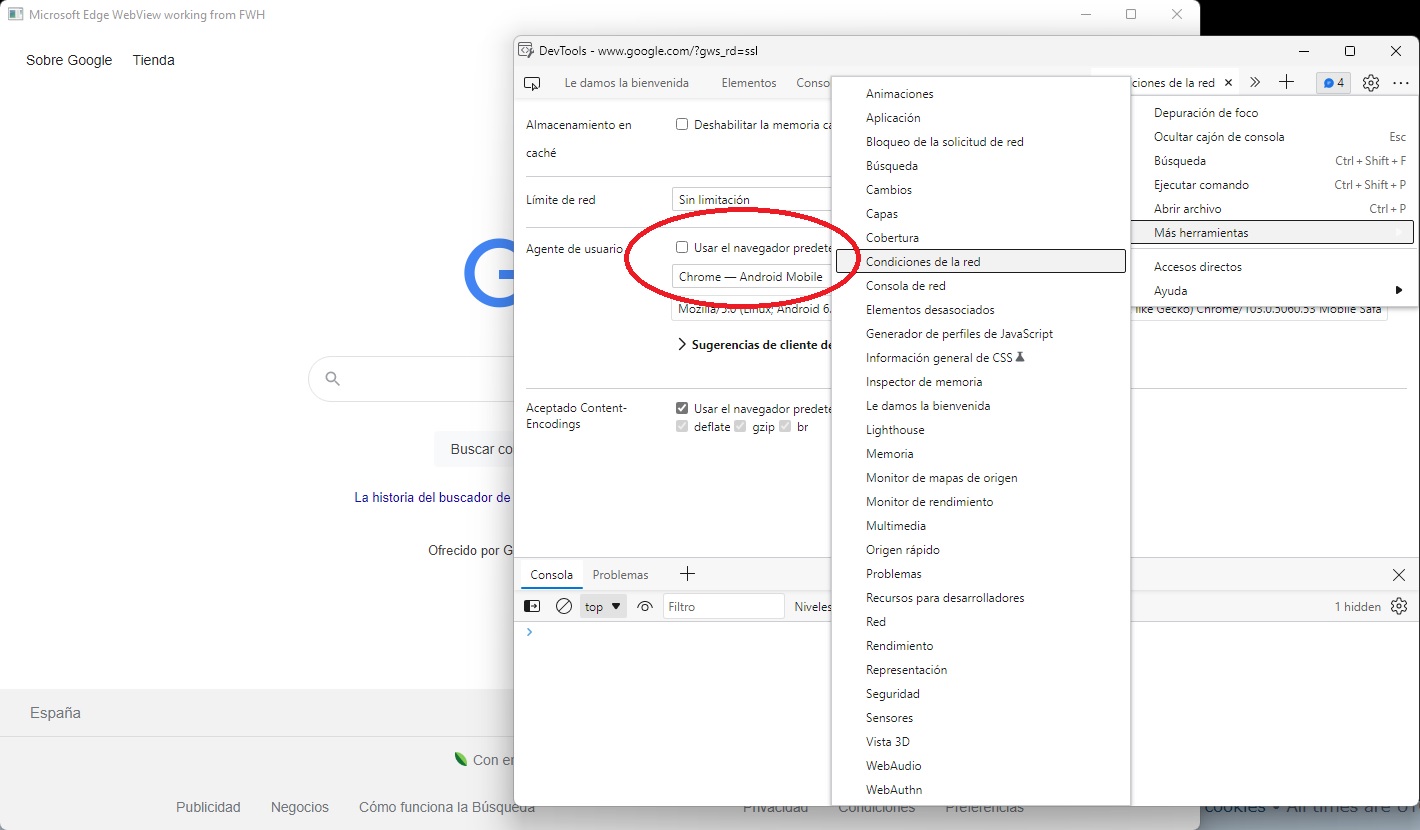Open the top frame context dropdown

pyautogui.click(x=602, y=606)
